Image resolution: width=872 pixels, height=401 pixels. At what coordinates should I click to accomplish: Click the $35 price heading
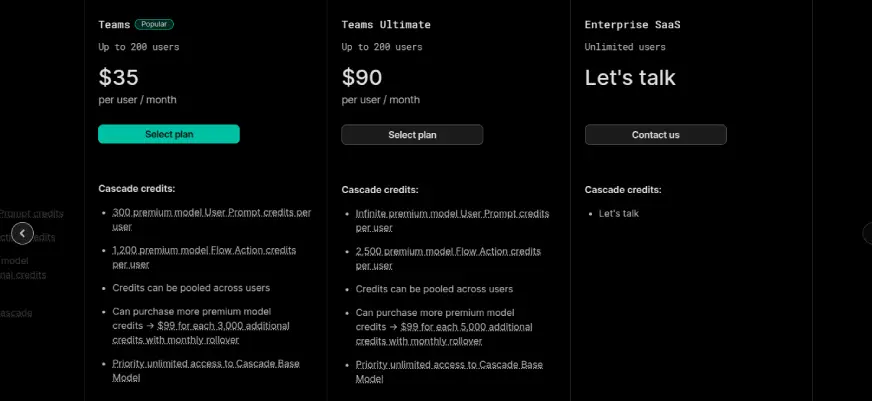119,77
